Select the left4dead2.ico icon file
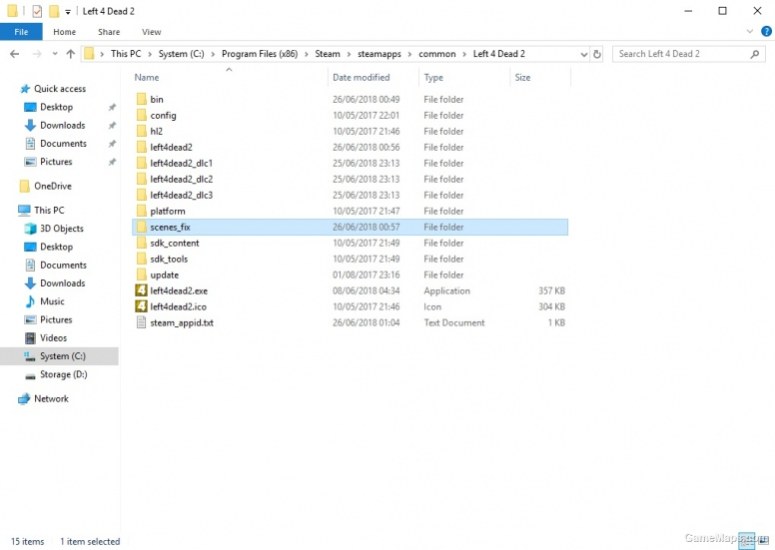Image resolution: width=775 pixels, height=550 pixels. point(141,306)
